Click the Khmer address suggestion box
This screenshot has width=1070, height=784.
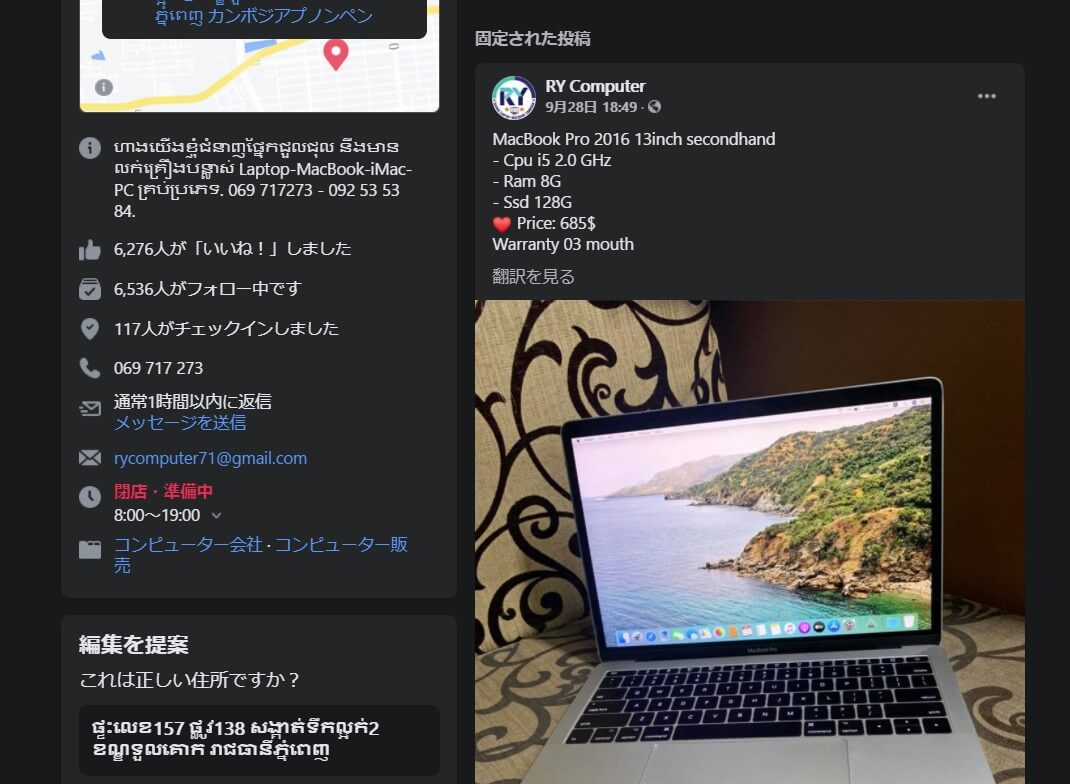259,740
